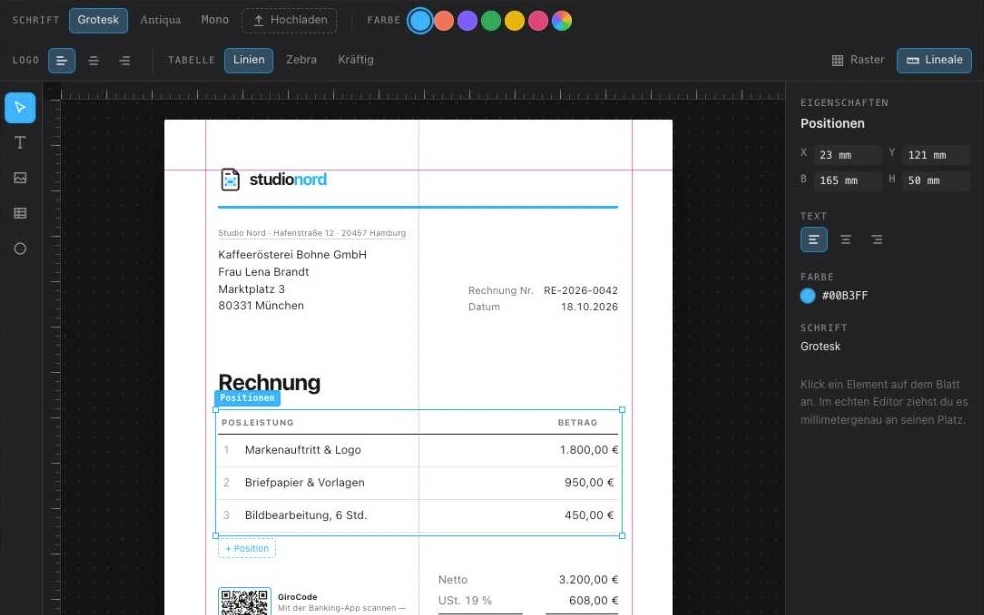Click the studionord document logo icon
The height and width of the screenshot is (615, 984).
(230, 179)
